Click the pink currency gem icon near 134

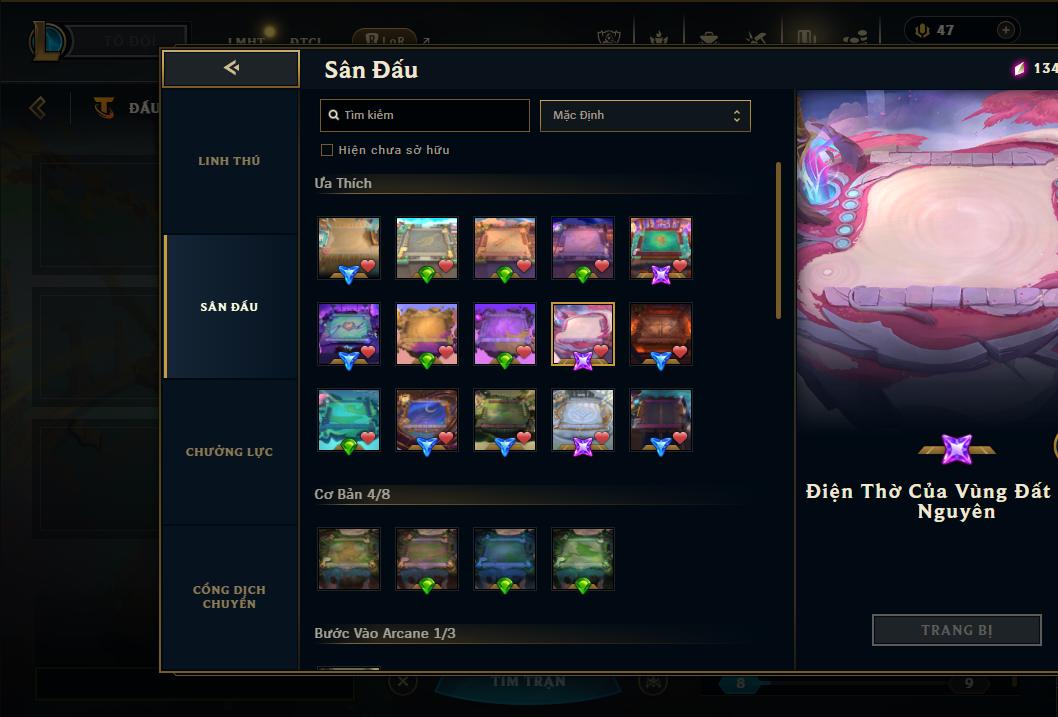pos(1020,68)
